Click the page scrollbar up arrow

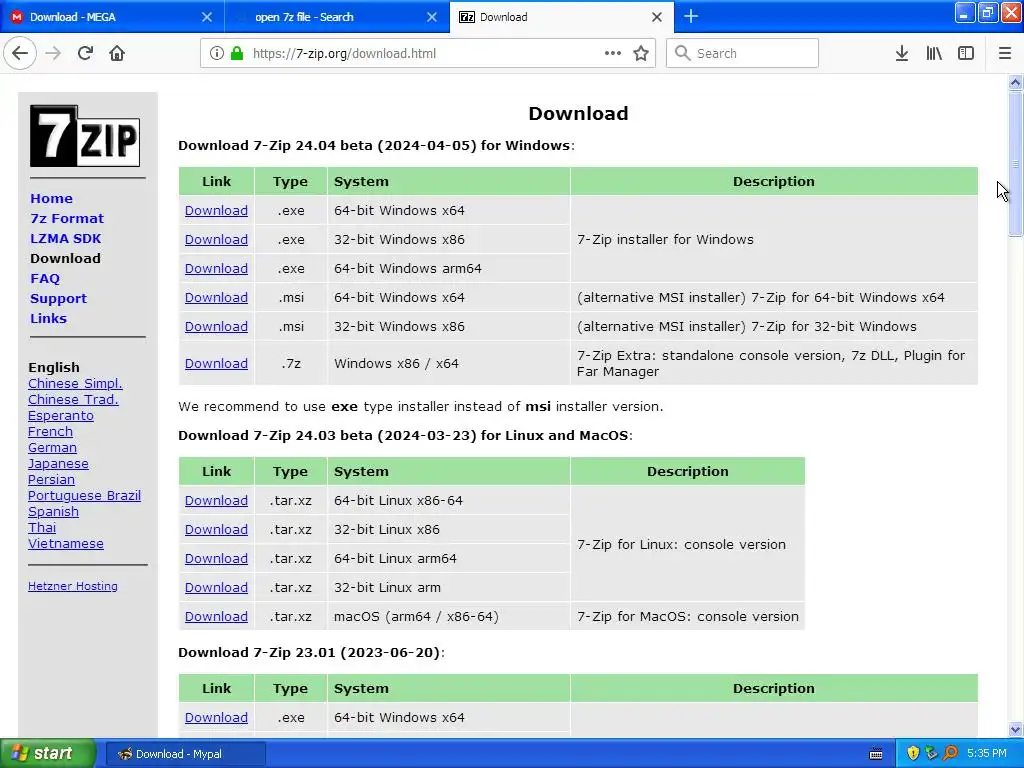pos(1016,82)
